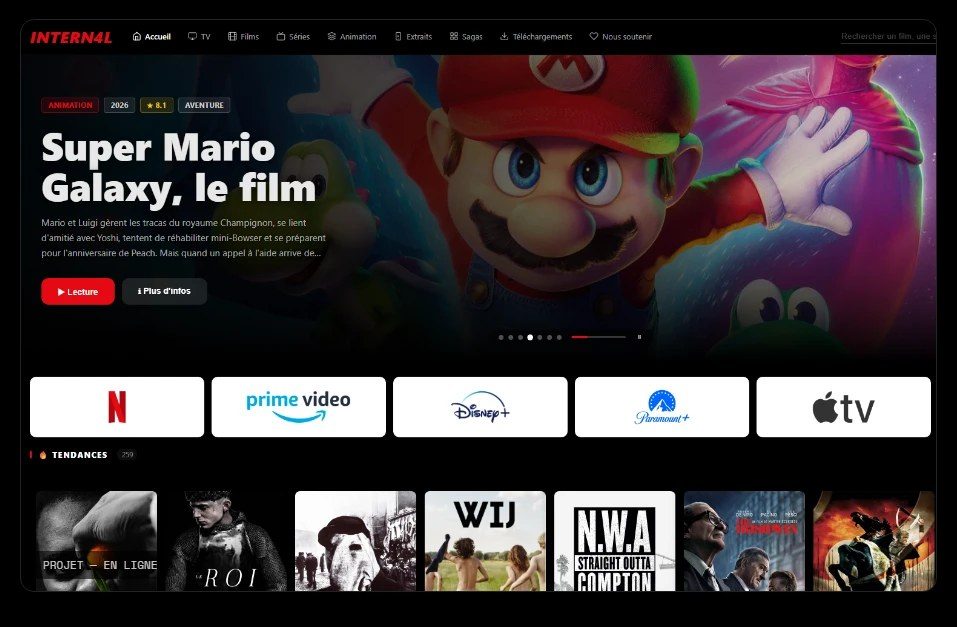Image resolution: width=957 pixels, height=627 pixels.
Task: Click the 8.1 star rating badge
Action: click(157, 105)
